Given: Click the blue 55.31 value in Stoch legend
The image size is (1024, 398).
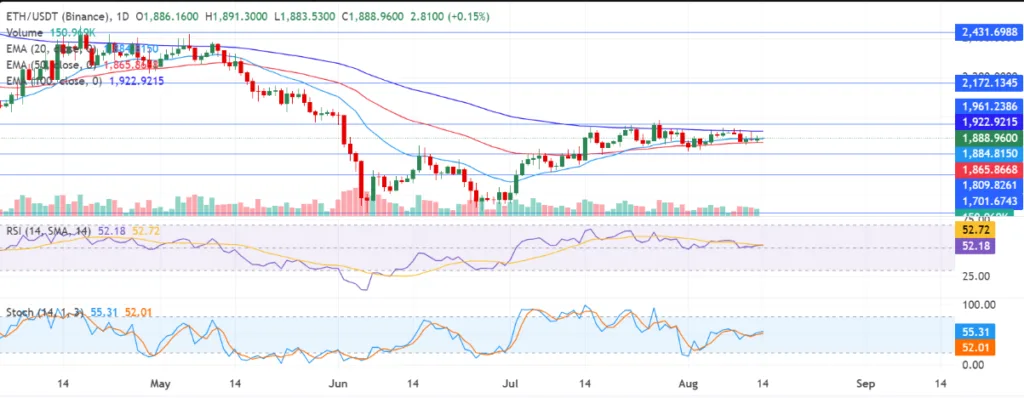Looking at the screenshot, I should click(x=103, y=313).
